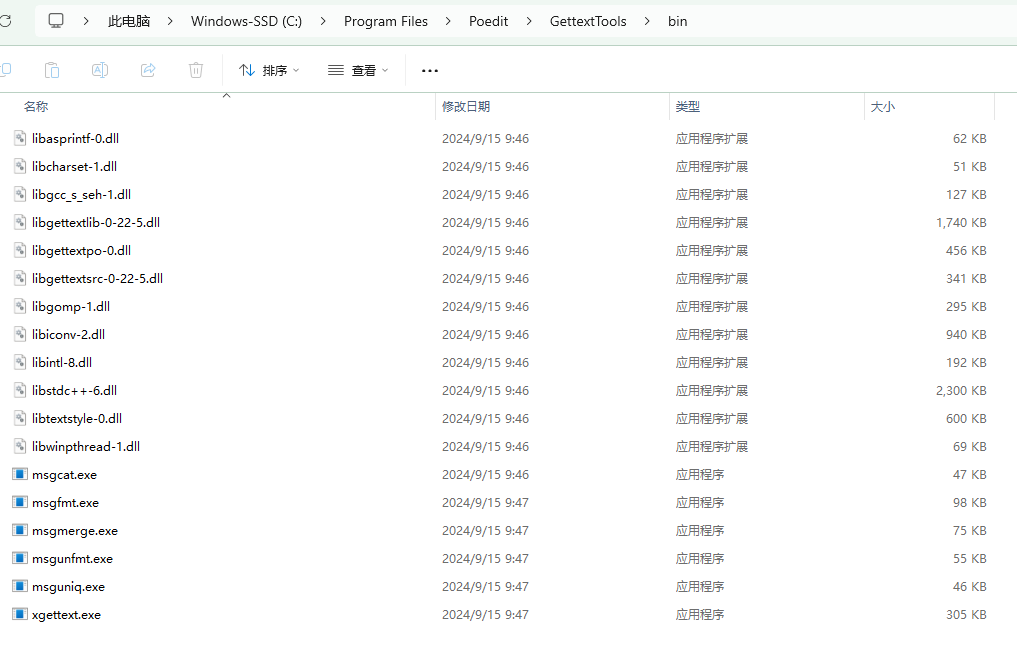Click the 1,740 KB size value
Image resolution: width=1017 pixels, height=647 pixels.
[961, 222]
